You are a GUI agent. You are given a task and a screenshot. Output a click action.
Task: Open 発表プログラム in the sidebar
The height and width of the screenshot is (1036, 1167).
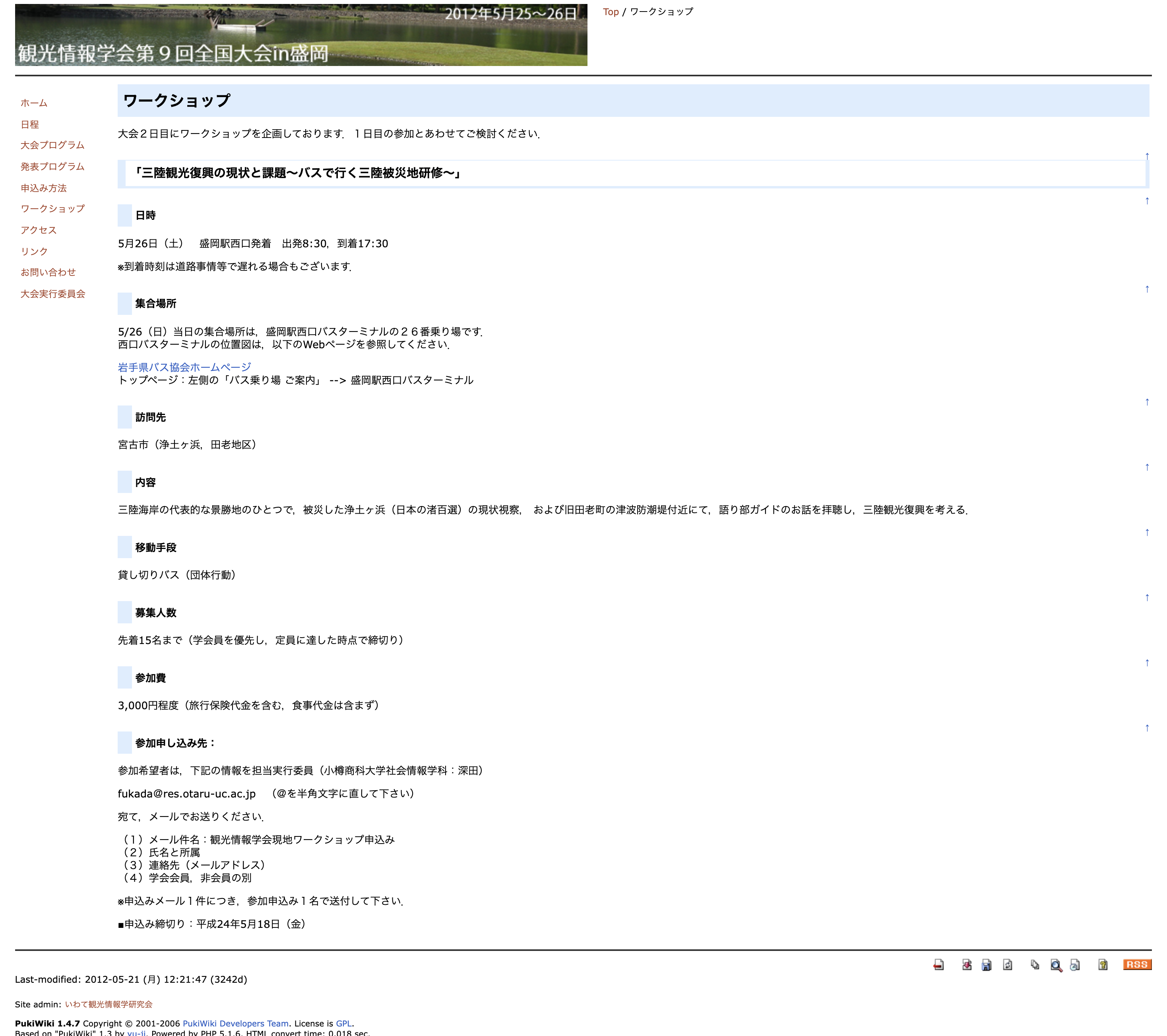pos(52,166)
